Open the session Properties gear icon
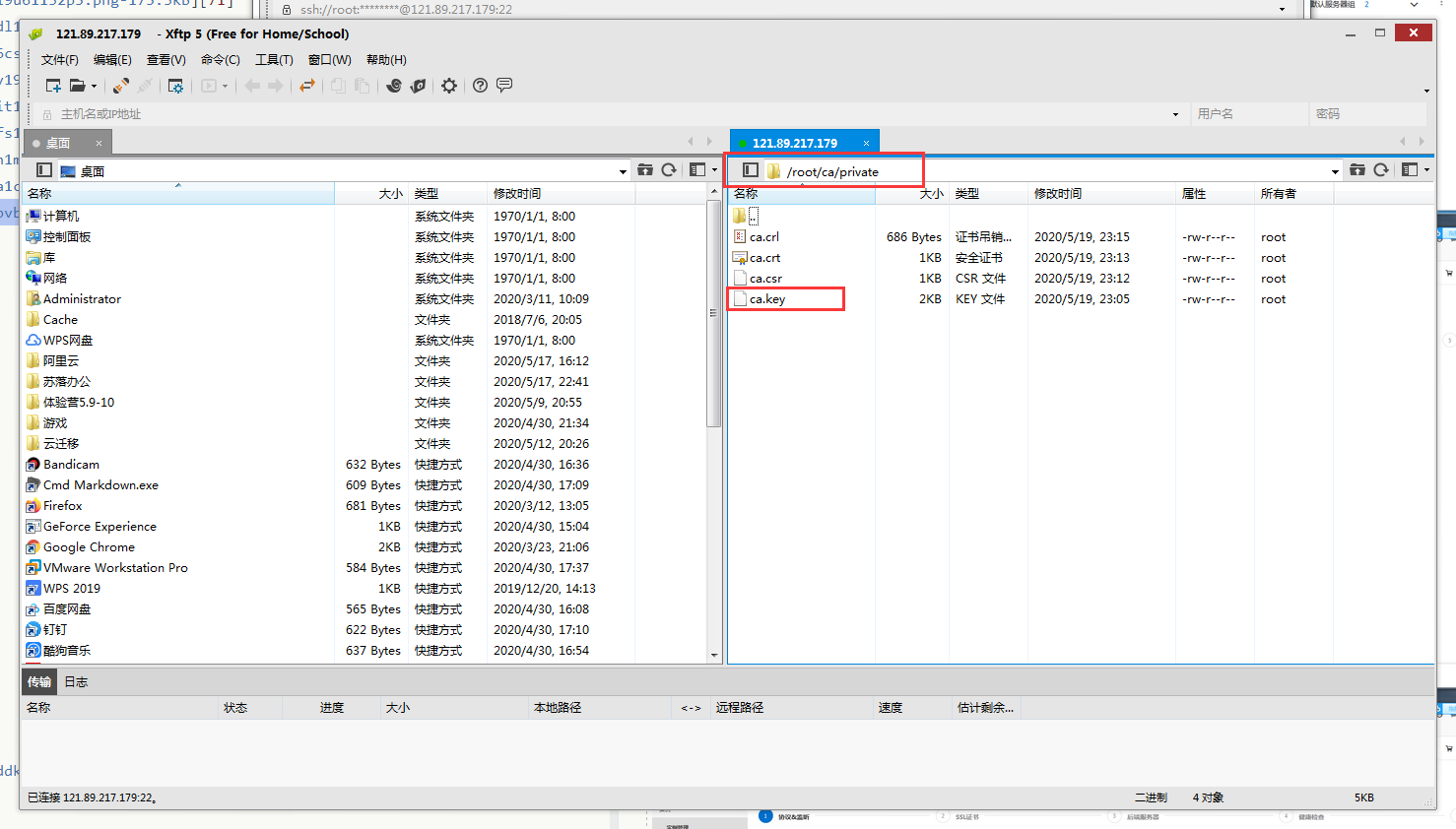 [x=178, y=86]
